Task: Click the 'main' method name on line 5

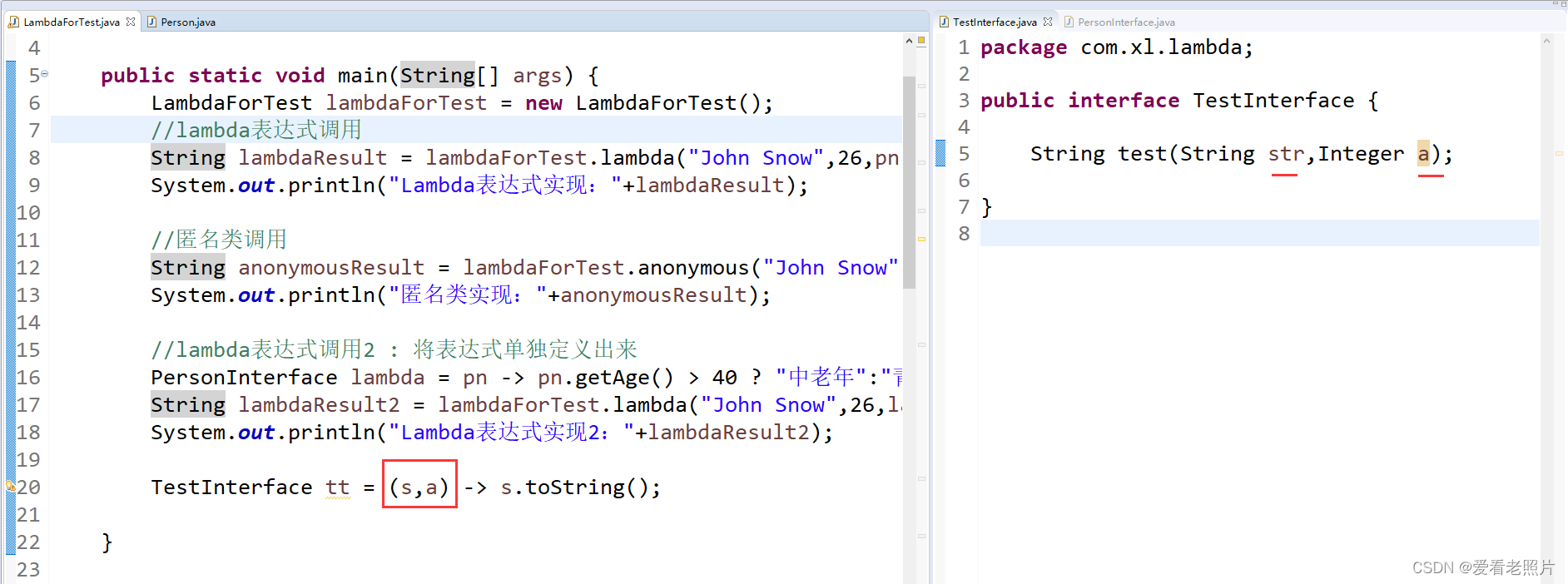Action: pos(362,76)
